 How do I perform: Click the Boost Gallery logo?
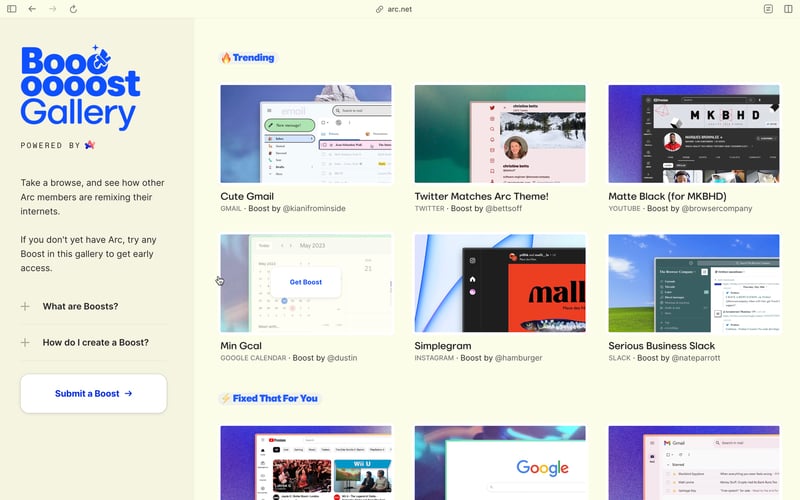point(80,88)
